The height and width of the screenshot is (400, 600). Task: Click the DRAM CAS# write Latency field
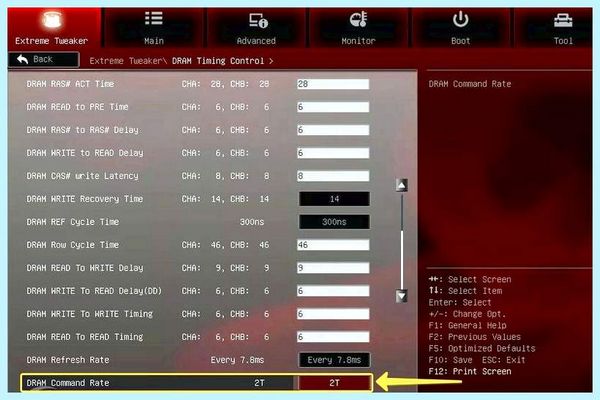point(333,176)
